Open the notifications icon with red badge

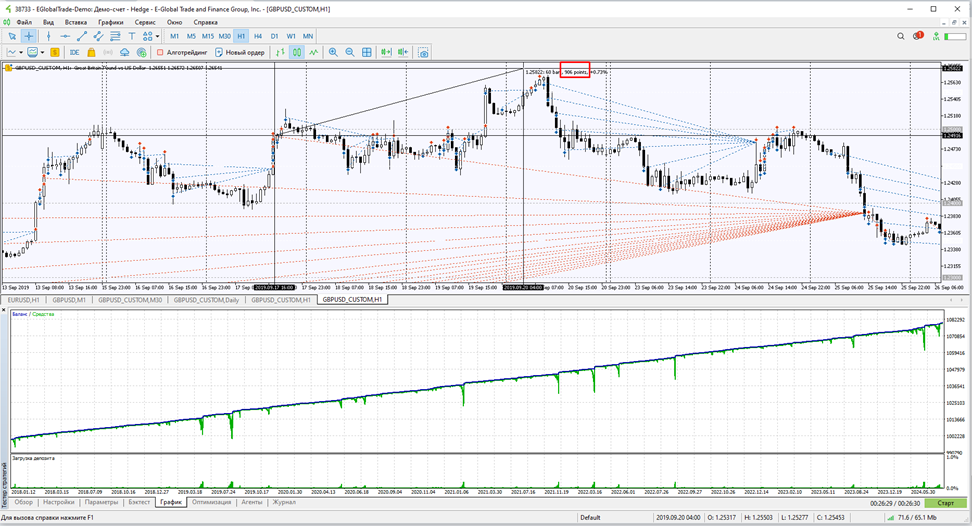click(918, 36)
